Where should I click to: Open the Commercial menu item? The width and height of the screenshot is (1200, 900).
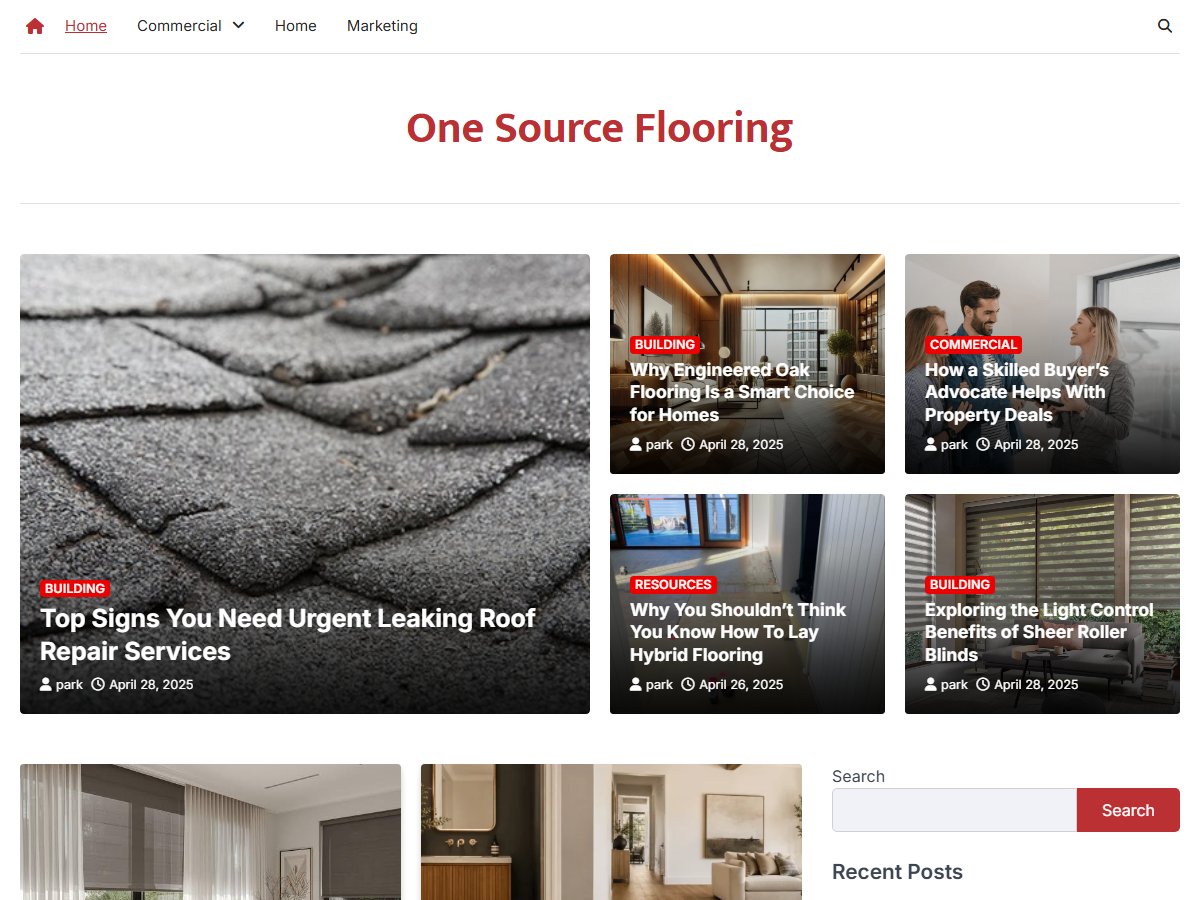click(x=179, y=26)
